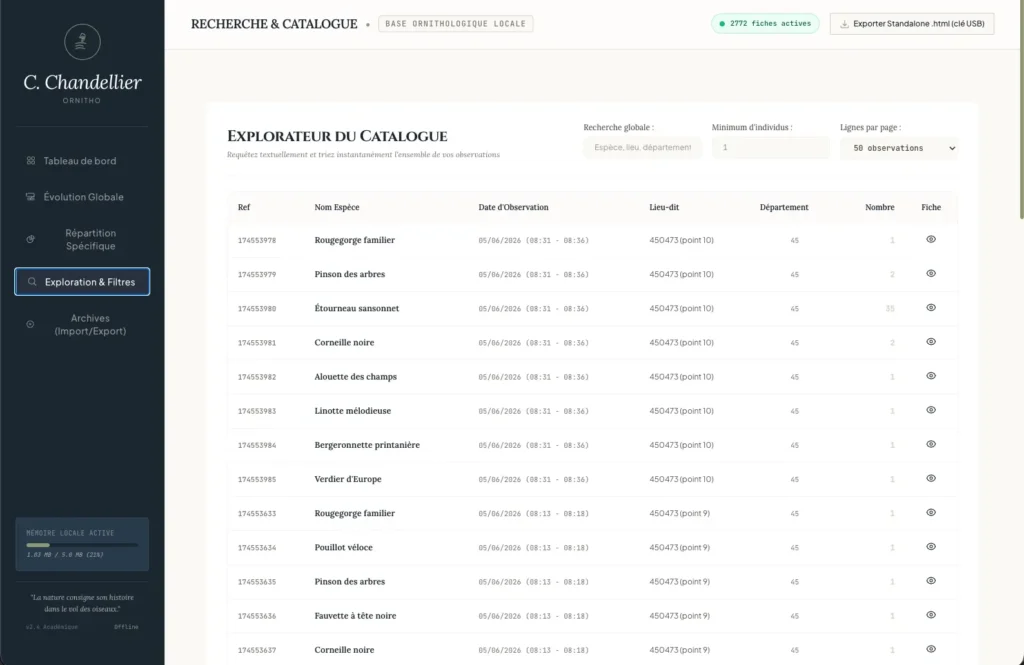
Task: Click the magnifier icon in Exploration & Filtres
Action: pos(32,282)
